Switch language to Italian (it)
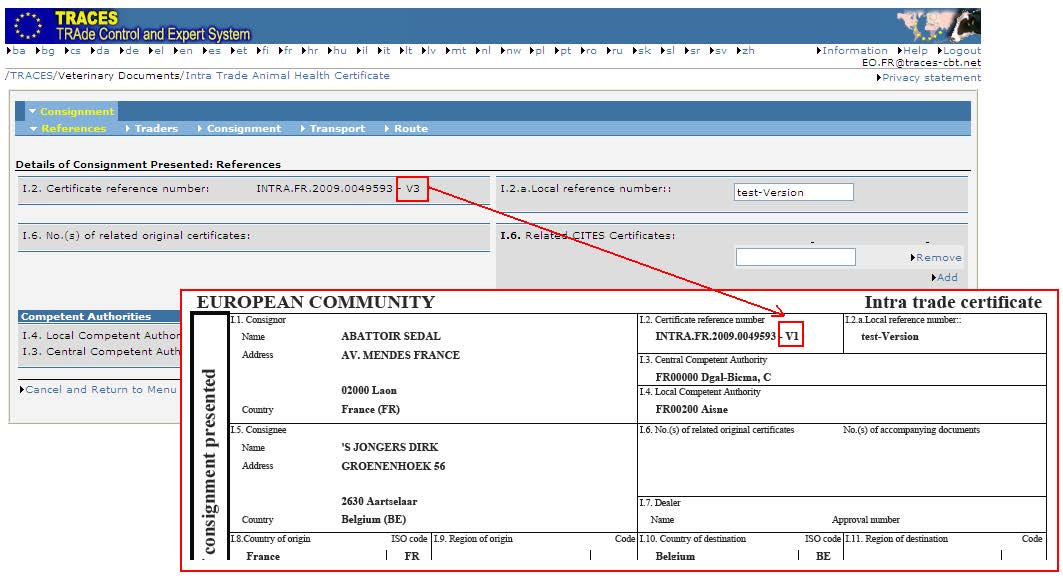 point(384,51)
